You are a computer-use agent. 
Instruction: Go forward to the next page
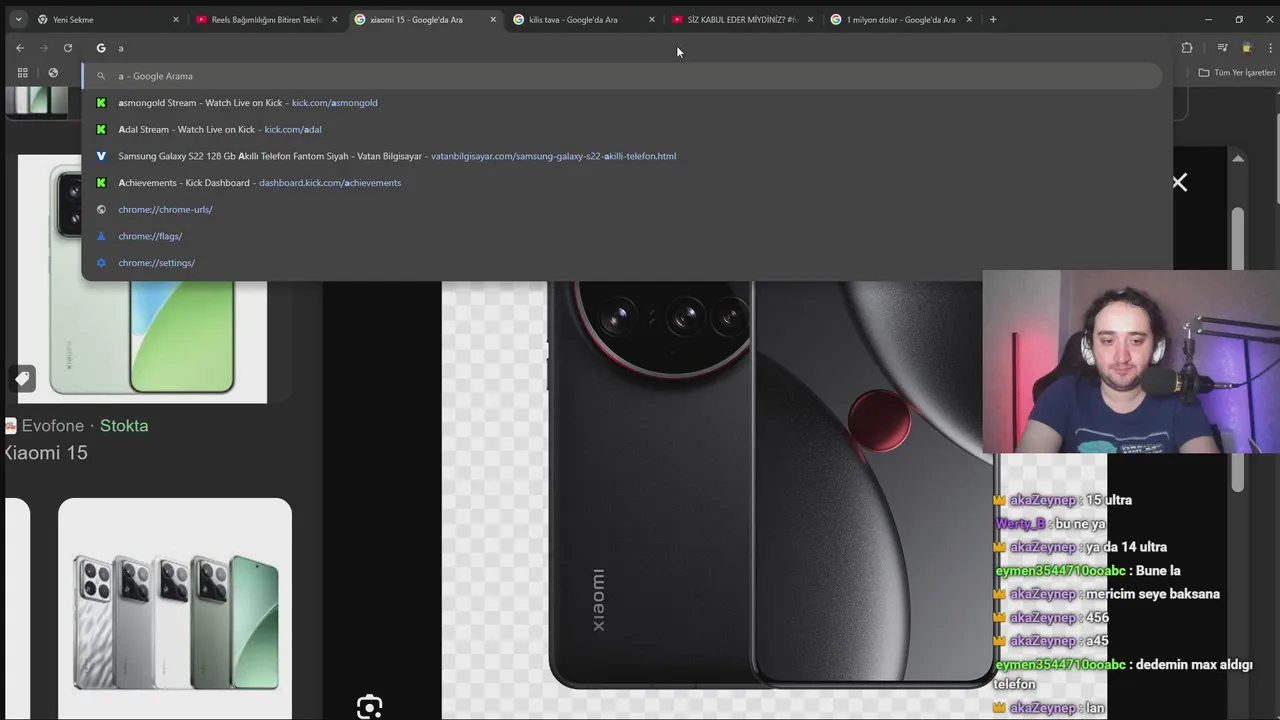coord(44,48)
